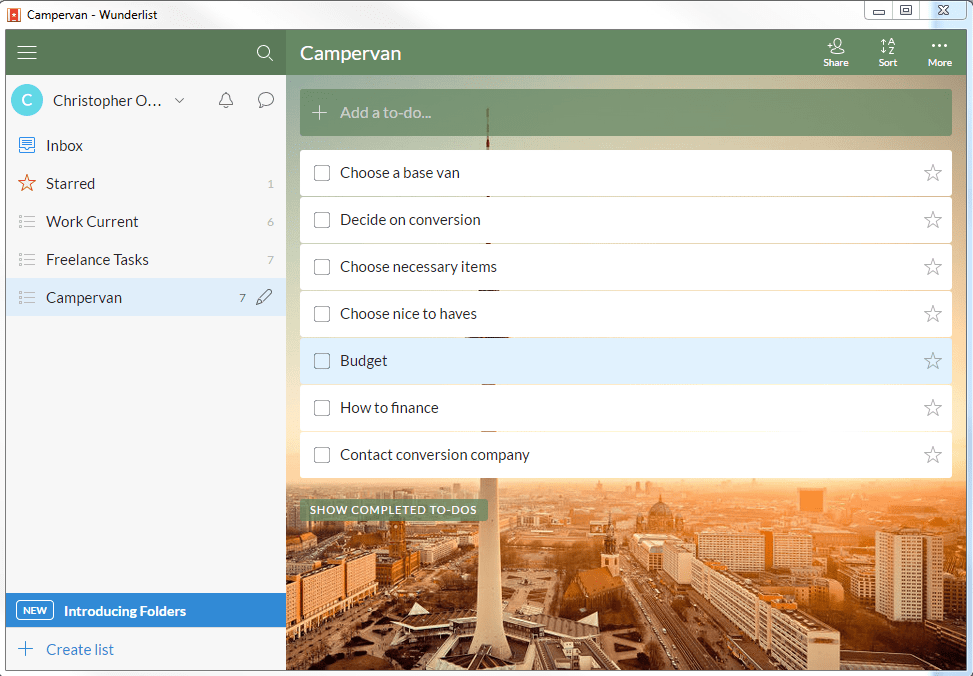This screenshot has width=973, height=676.
Task: Star the 'How to finance' to-do
Action: [x=932, y=407]
